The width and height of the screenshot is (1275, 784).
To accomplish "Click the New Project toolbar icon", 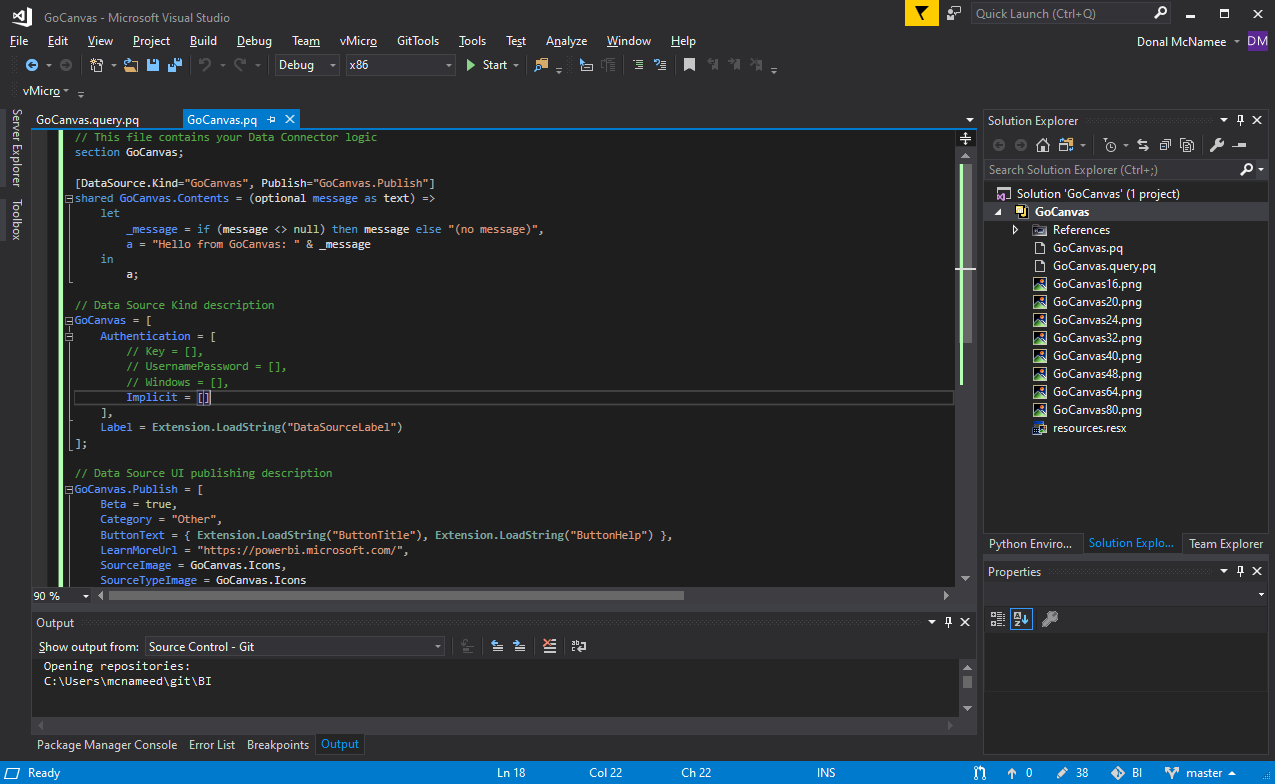I will click(97, 65).
